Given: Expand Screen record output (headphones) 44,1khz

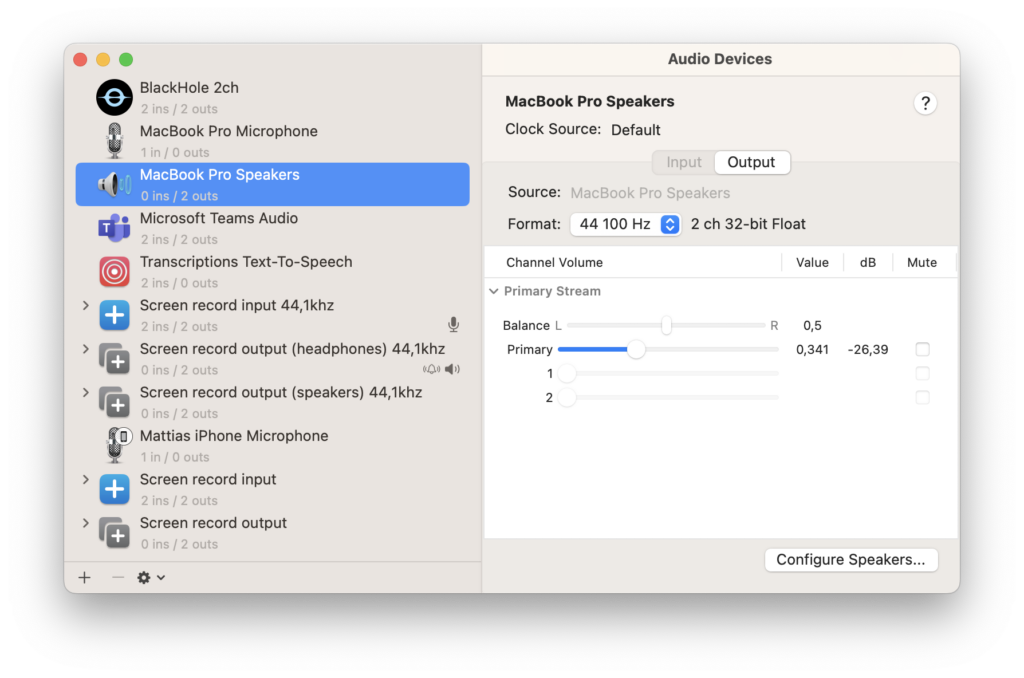Looking at the screenshot, I should click(x=86, y=349).
